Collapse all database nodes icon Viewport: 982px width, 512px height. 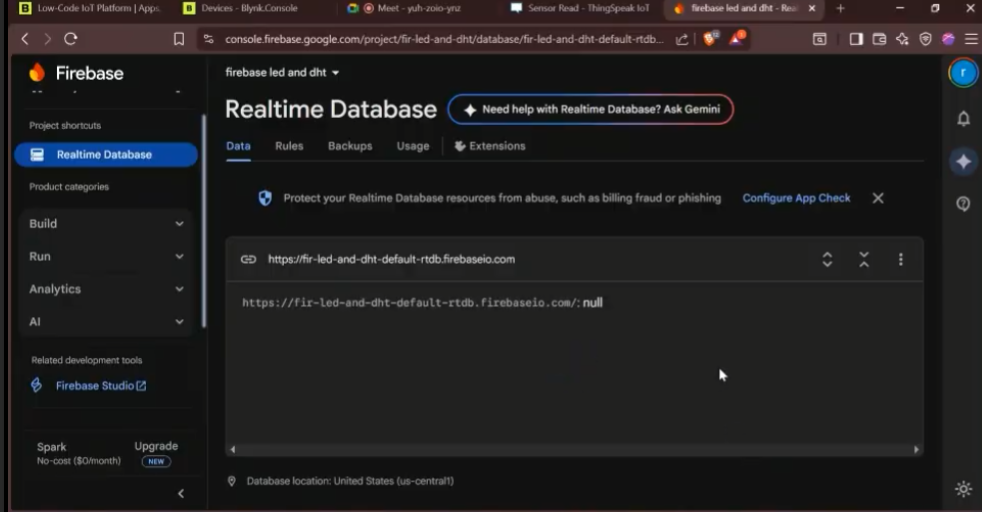click(864, 259)
